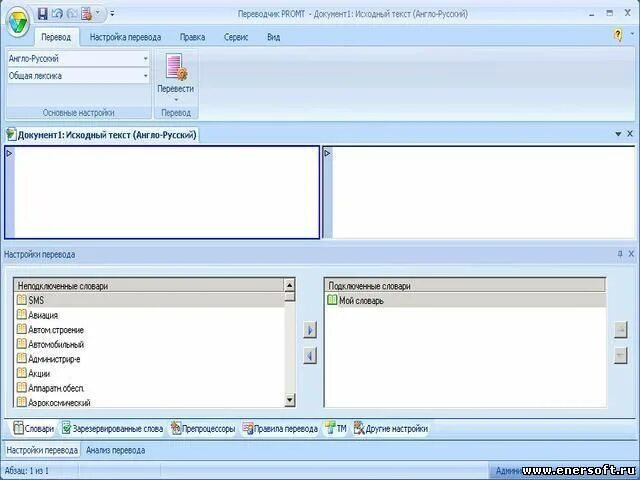Screen dimensions: 640x480
Task: Click the Save diskette icon in quick toolbar
Action: (42, 14)
